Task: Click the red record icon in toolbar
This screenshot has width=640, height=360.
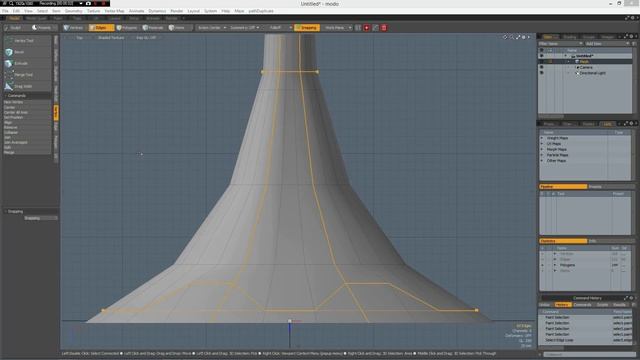Action: click(367, 28)
